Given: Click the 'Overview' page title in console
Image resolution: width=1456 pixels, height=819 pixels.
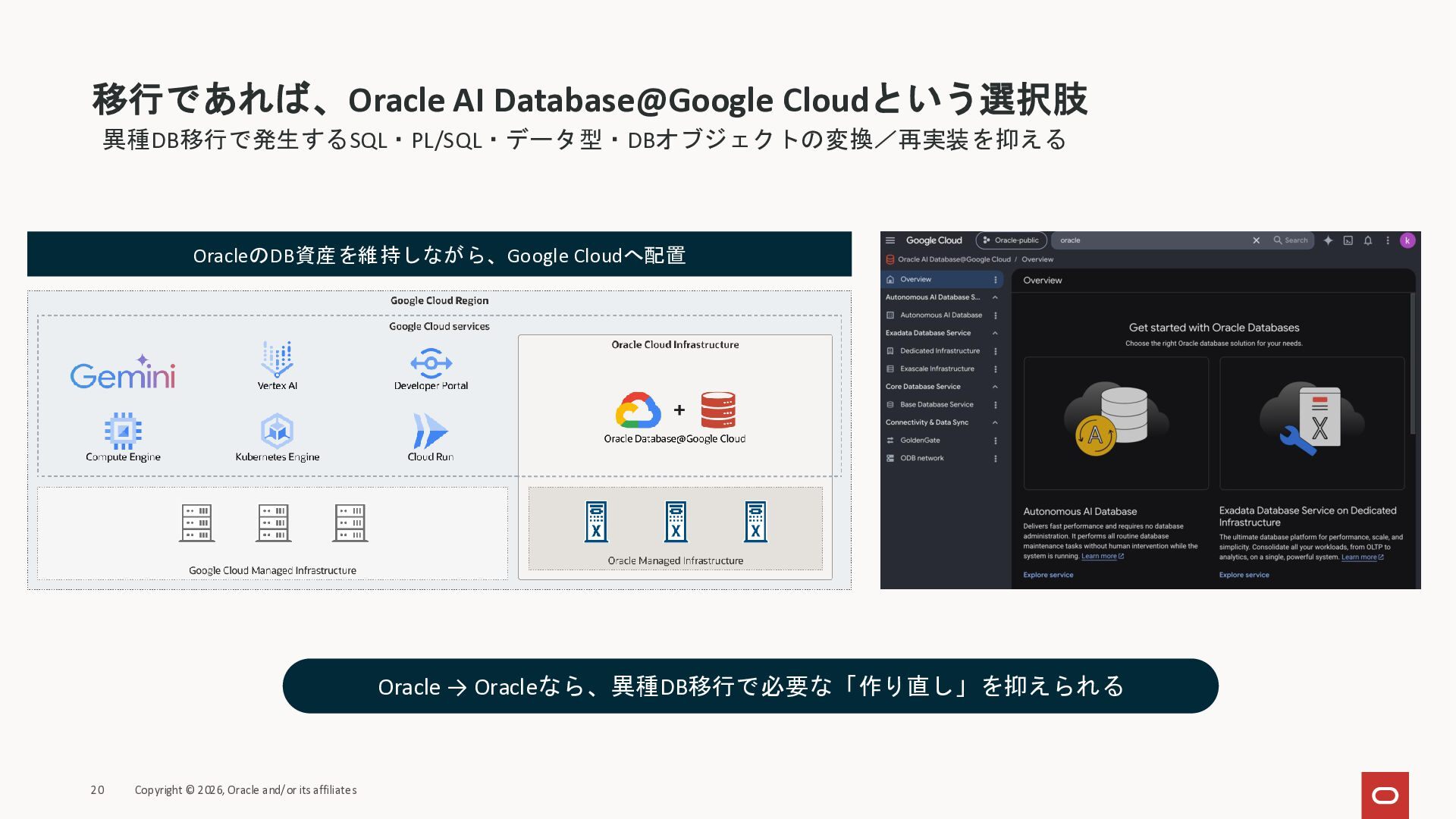Looking at the screenshot, I should pos(1043,281).
